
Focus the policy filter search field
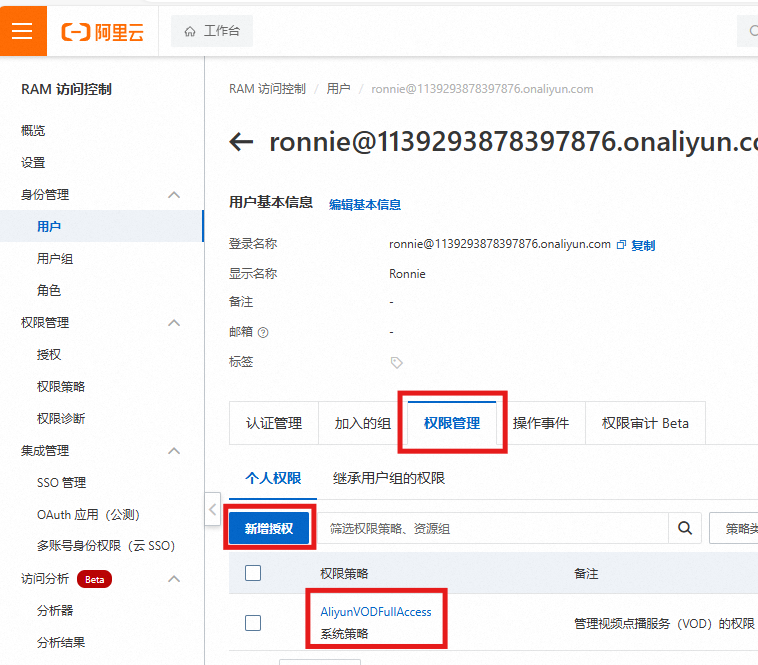pyautogui.click(x=493, y=528)
